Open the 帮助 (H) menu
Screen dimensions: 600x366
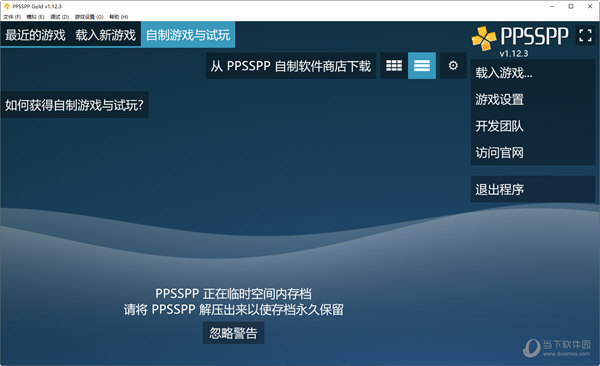(119, 17)
